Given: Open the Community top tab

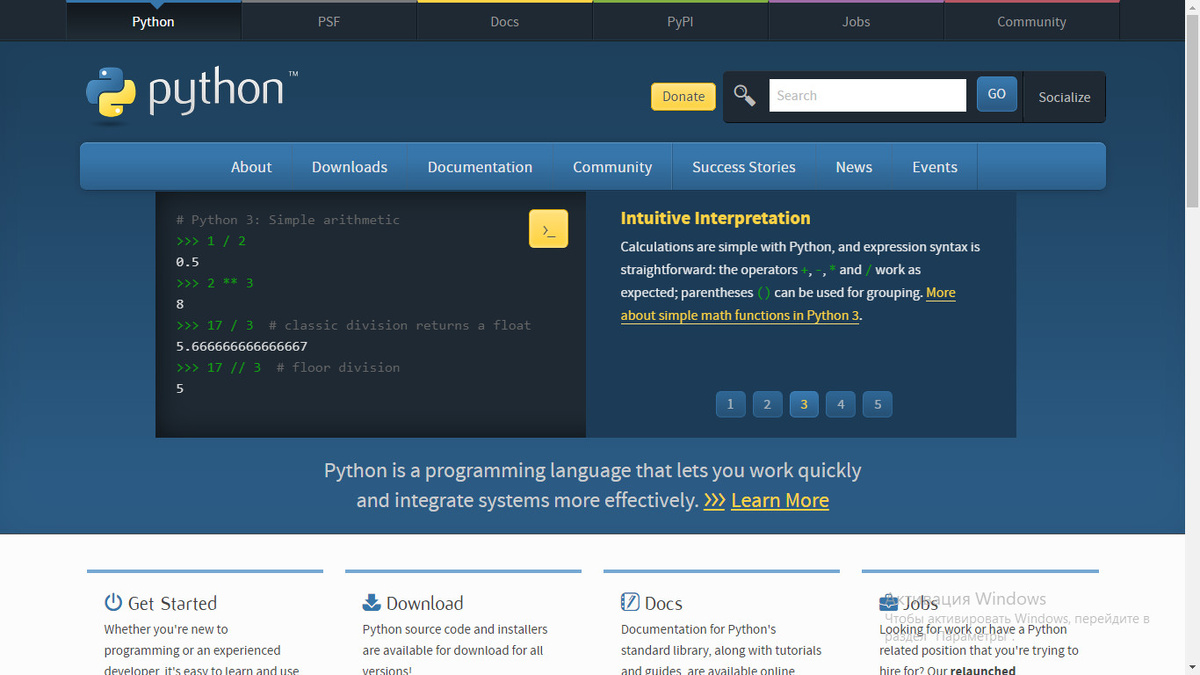Looking at the screenshot, I should 1031,21.
